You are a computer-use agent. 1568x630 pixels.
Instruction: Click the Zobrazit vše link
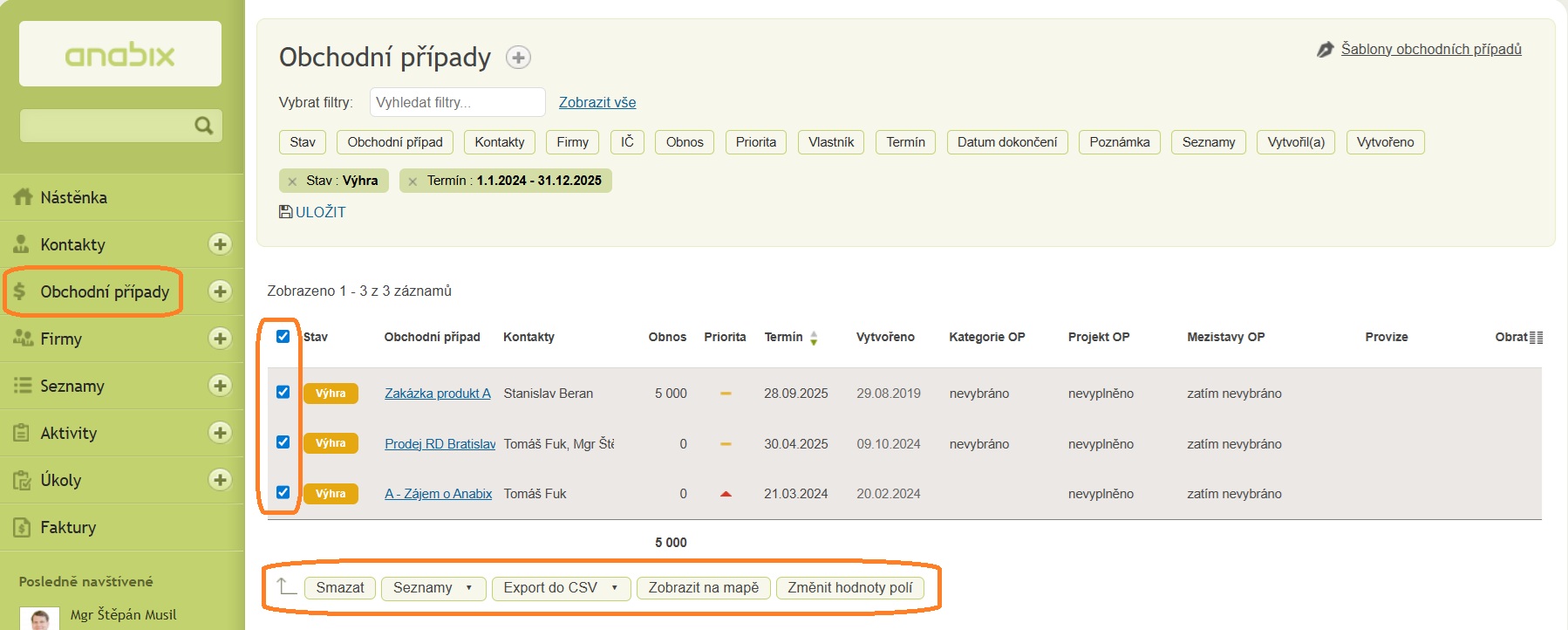pos(597,102)
